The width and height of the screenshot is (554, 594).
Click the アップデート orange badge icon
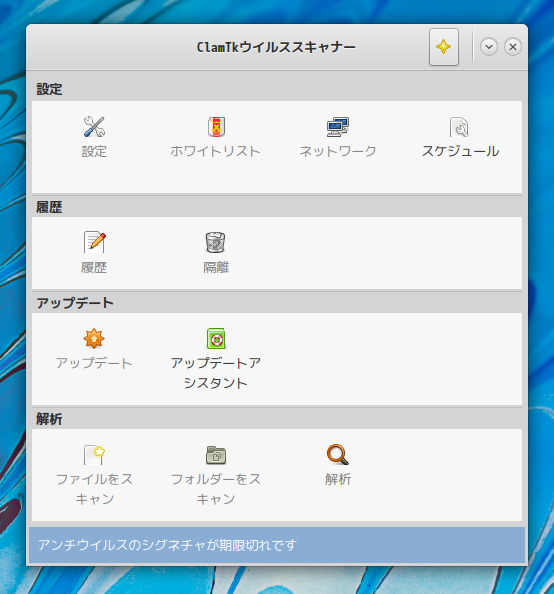pyautogui.click(x=94, y=338)
